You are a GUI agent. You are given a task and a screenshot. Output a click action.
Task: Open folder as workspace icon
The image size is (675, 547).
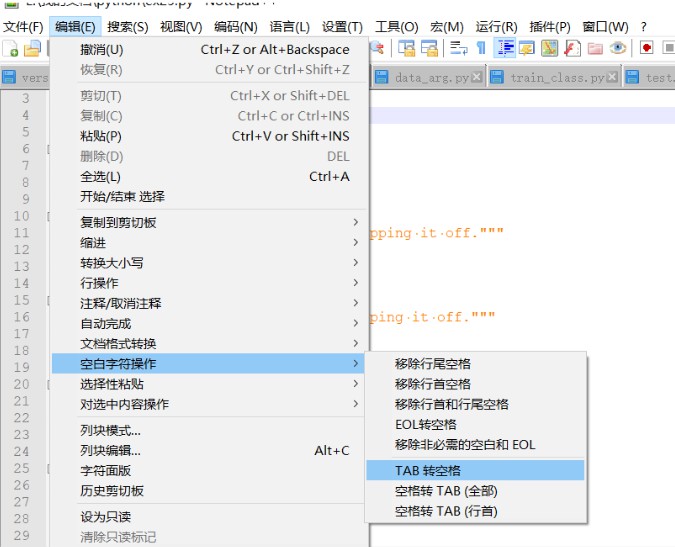(595, 48)
